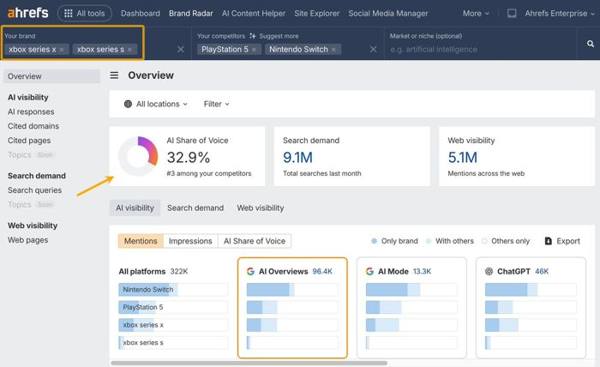This screenshot has height=367, width=600.
Task: Toggle the sidebar with hamburger icon
Action: pos(114,75)
